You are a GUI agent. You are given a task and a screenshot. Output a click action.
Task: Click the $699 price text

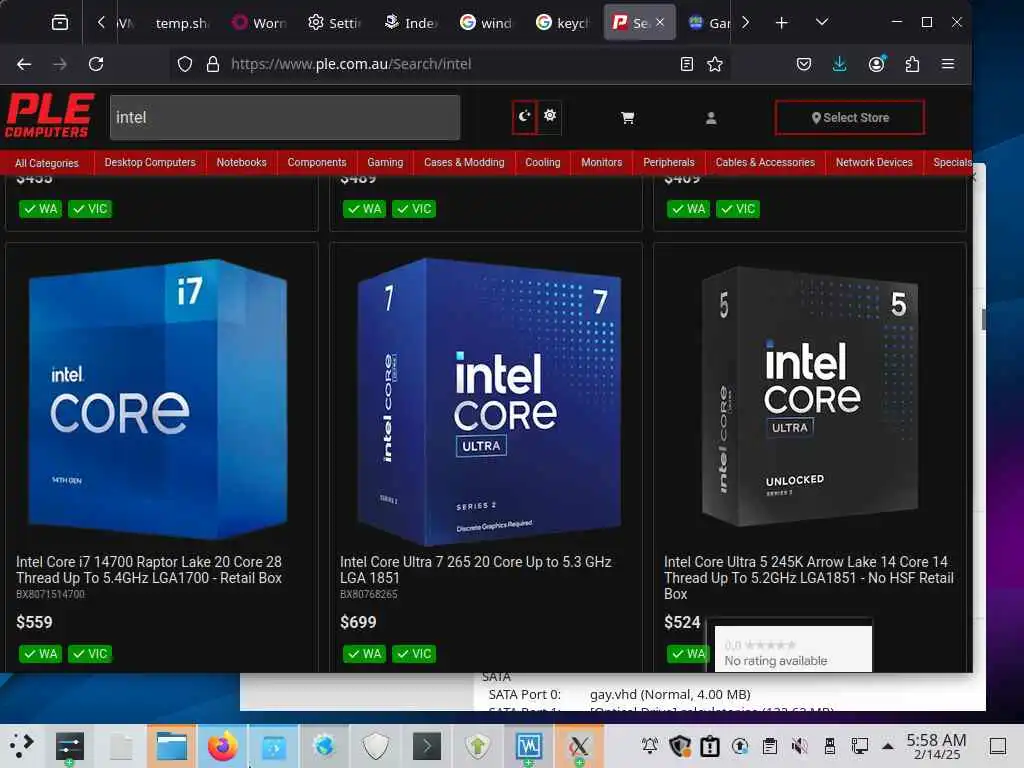358,622
